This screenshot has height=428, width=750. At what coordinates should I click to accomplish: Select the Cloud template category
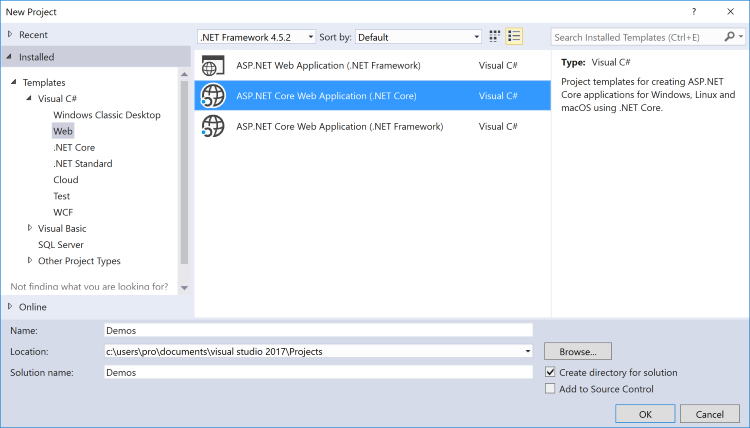coord(66,180)
